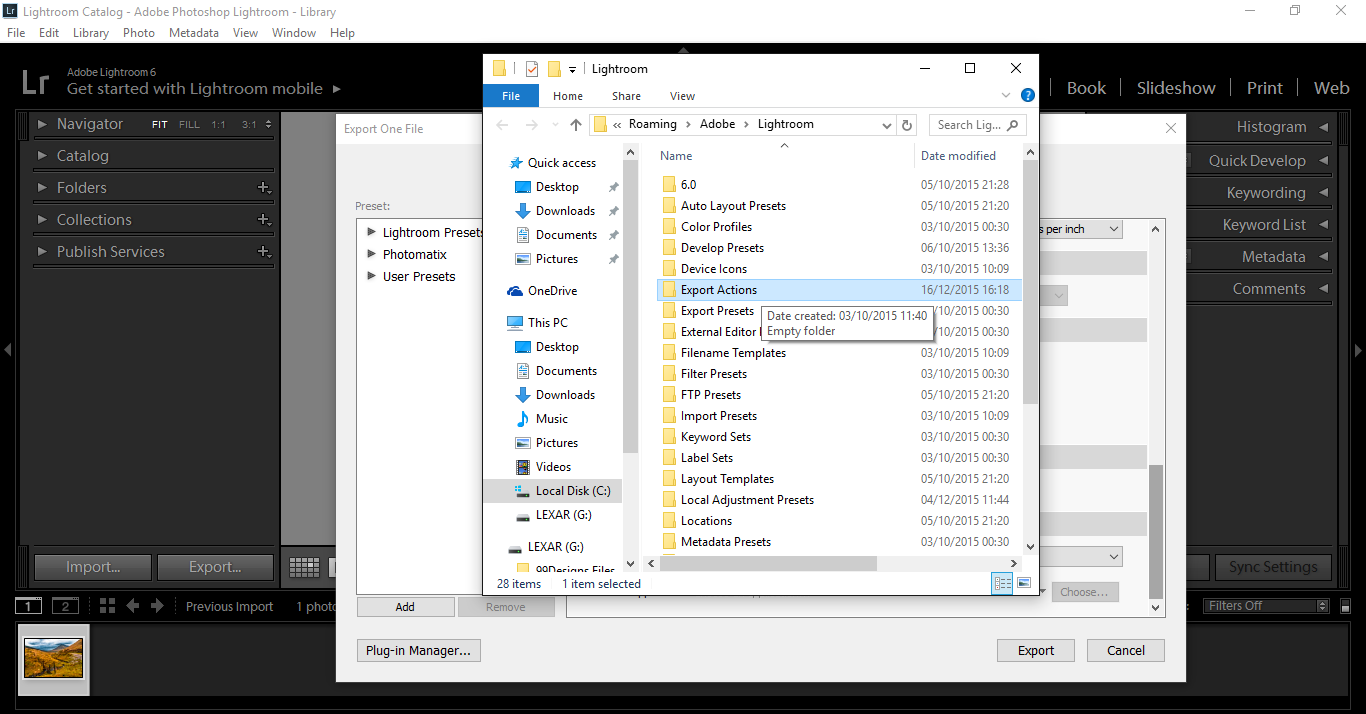Open Desktop under Quick access
This screenshot has width=1366, height=714.
pyautogui.click(x=557, y=187)
